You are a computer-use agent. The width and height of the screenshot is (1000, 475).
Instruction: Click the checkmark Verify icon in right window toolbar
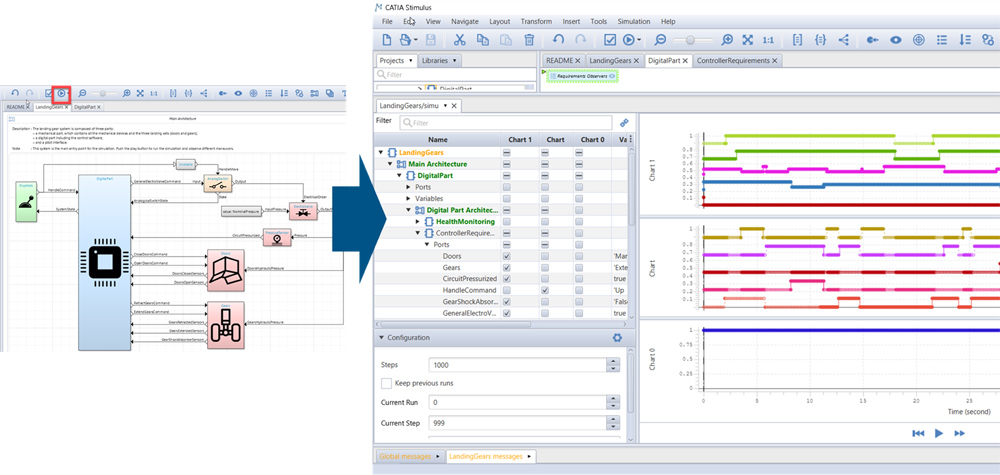pyautogui.click(x=610, y=40)
